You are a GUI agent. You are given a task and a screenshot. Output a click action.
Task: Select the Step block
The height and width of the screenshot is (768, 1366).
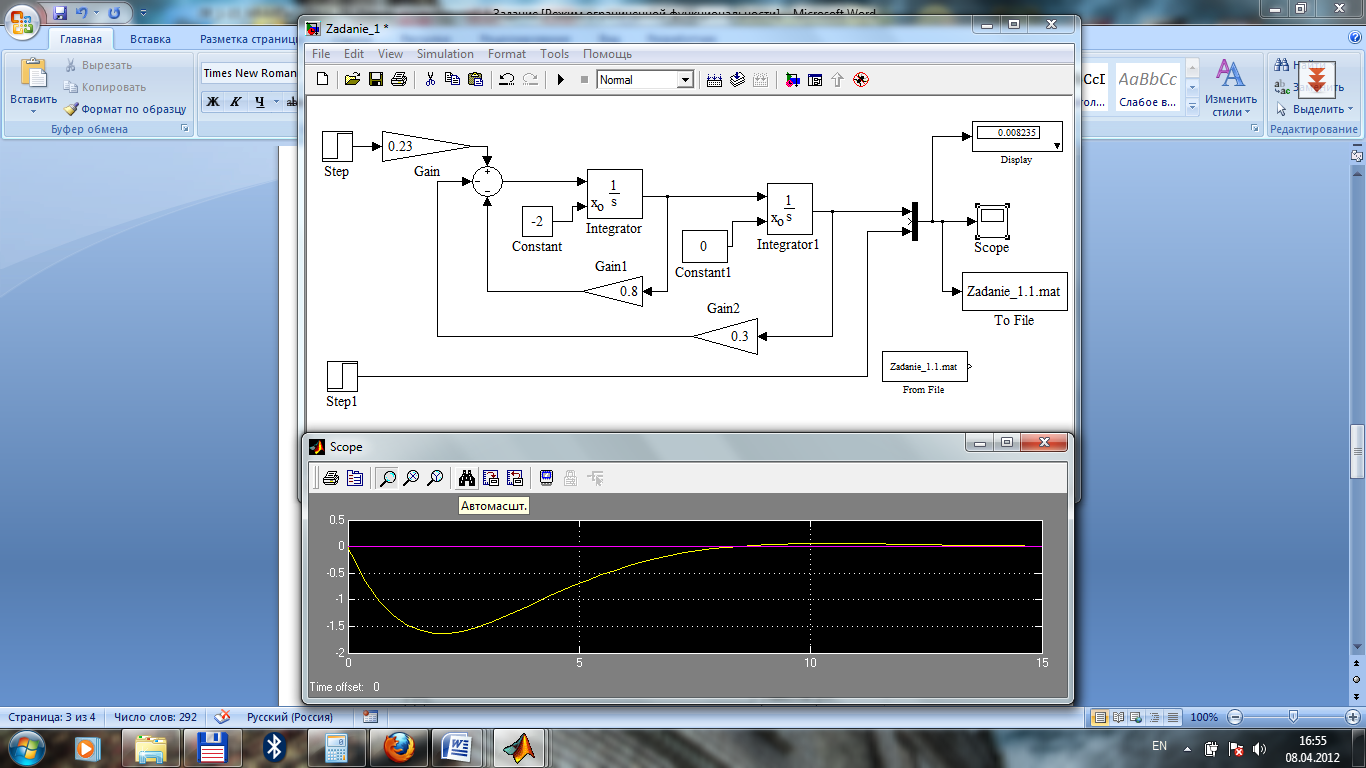tap(337, 146)
